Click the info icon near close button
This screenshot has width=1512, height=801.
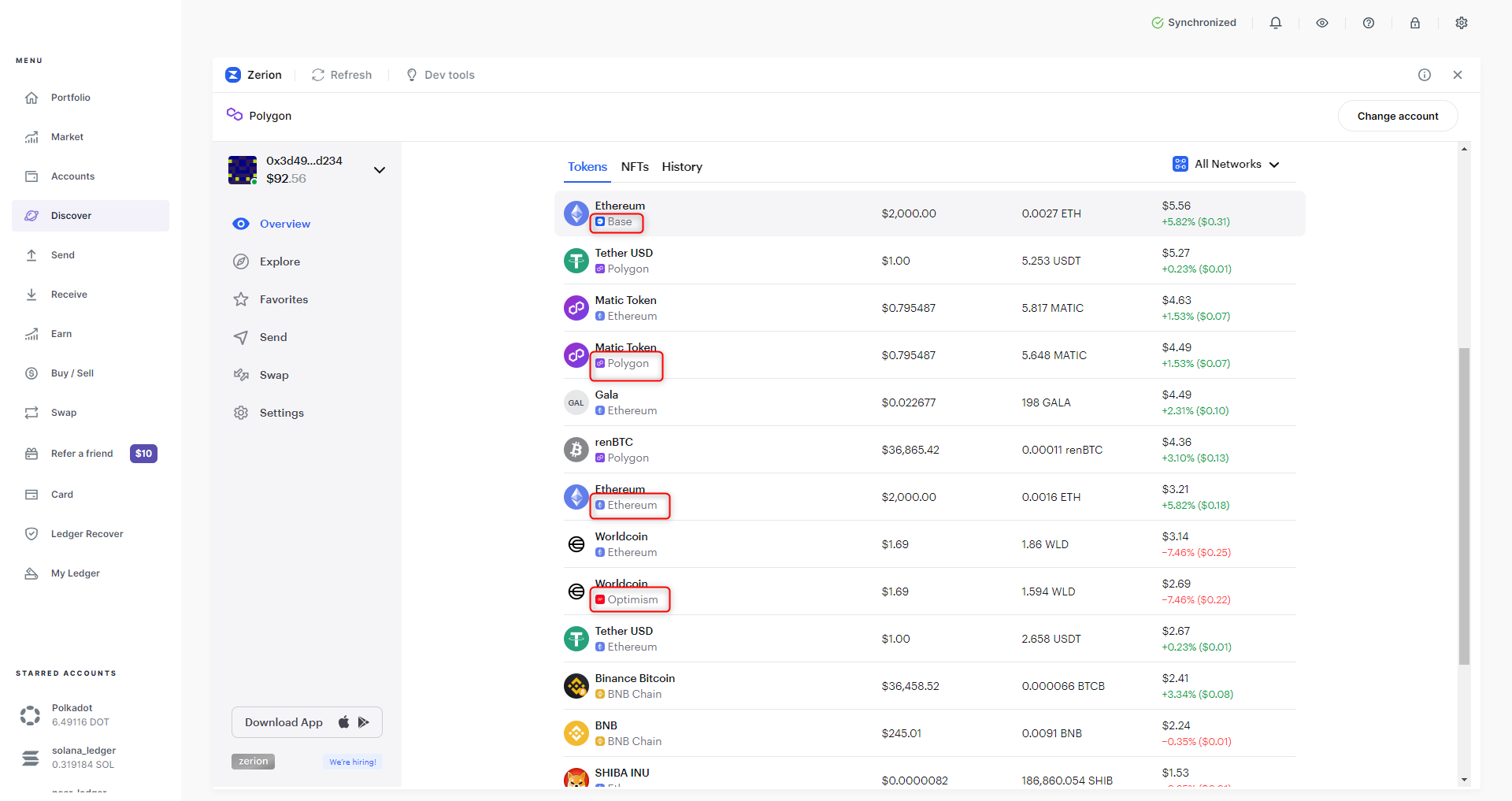point(1425,75)
